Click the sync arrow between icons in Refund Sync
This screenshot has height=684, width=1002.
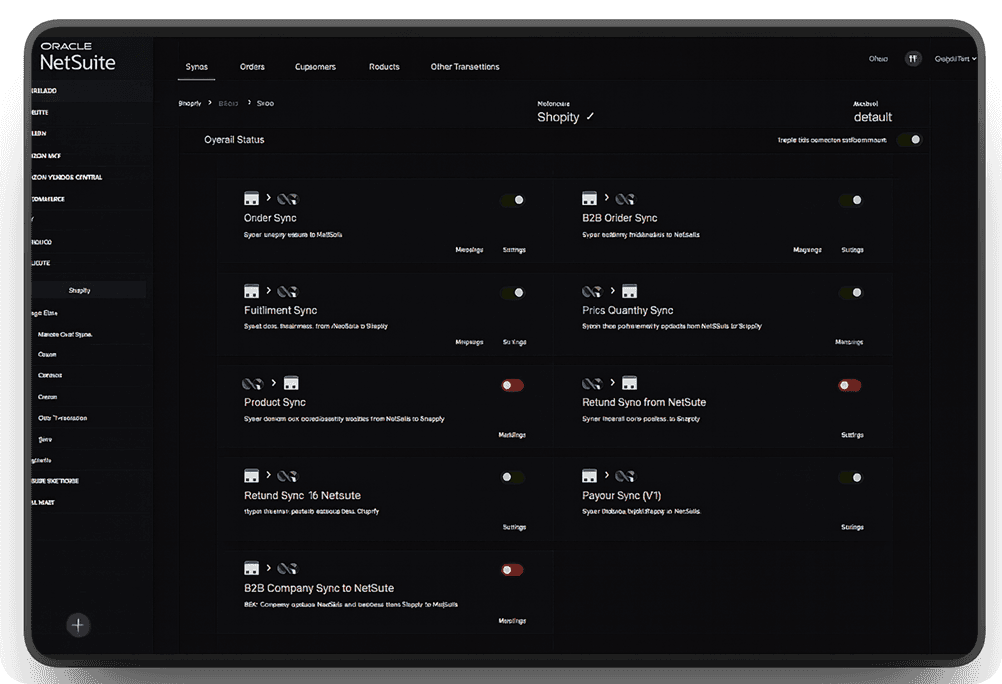268,475
